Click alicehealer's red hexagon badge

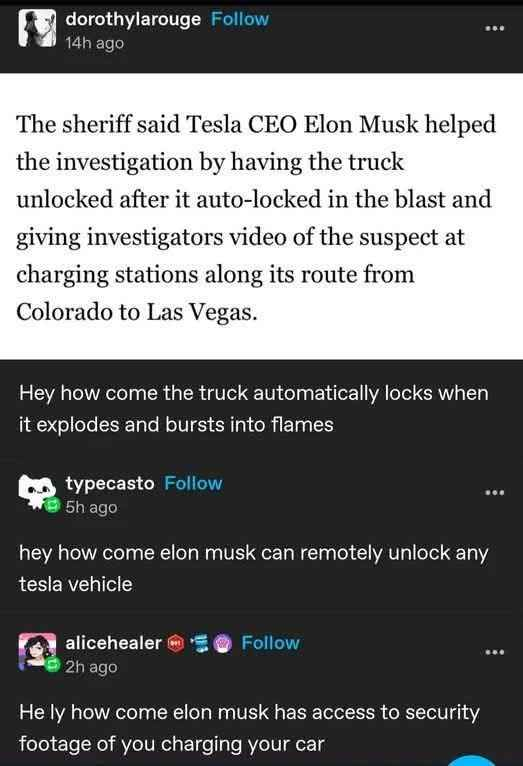click(x=176, y=643)
